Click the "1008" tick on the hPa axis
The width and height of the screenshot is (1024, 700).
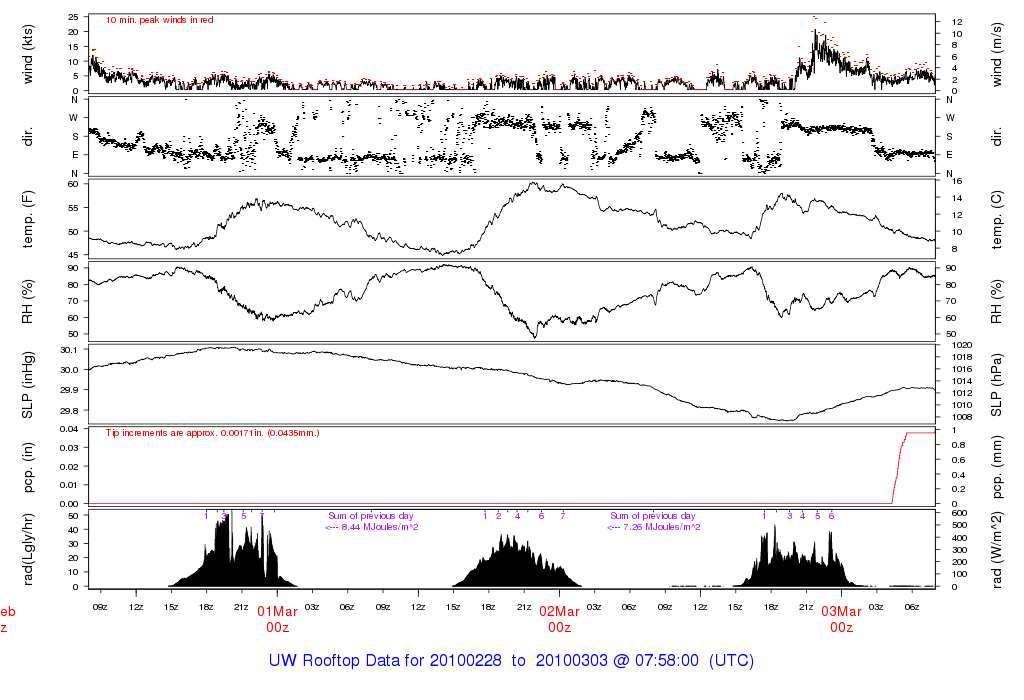[x=962, y=417]
